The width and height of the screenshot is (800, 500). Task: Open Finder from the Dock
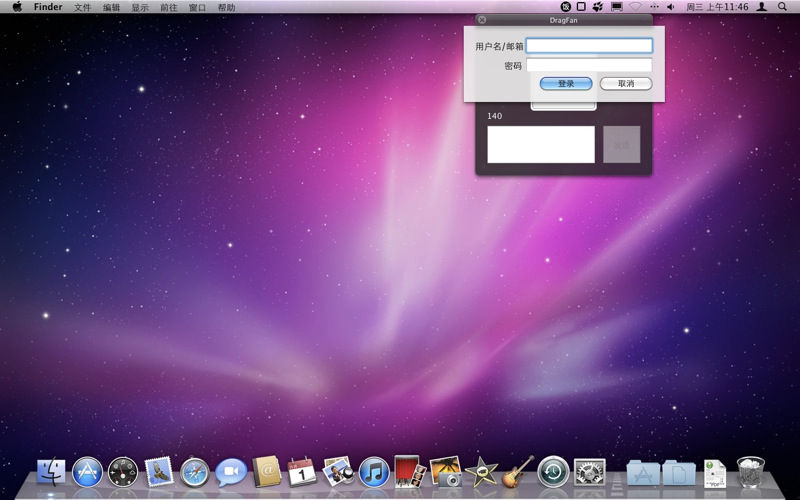point(51,471)
